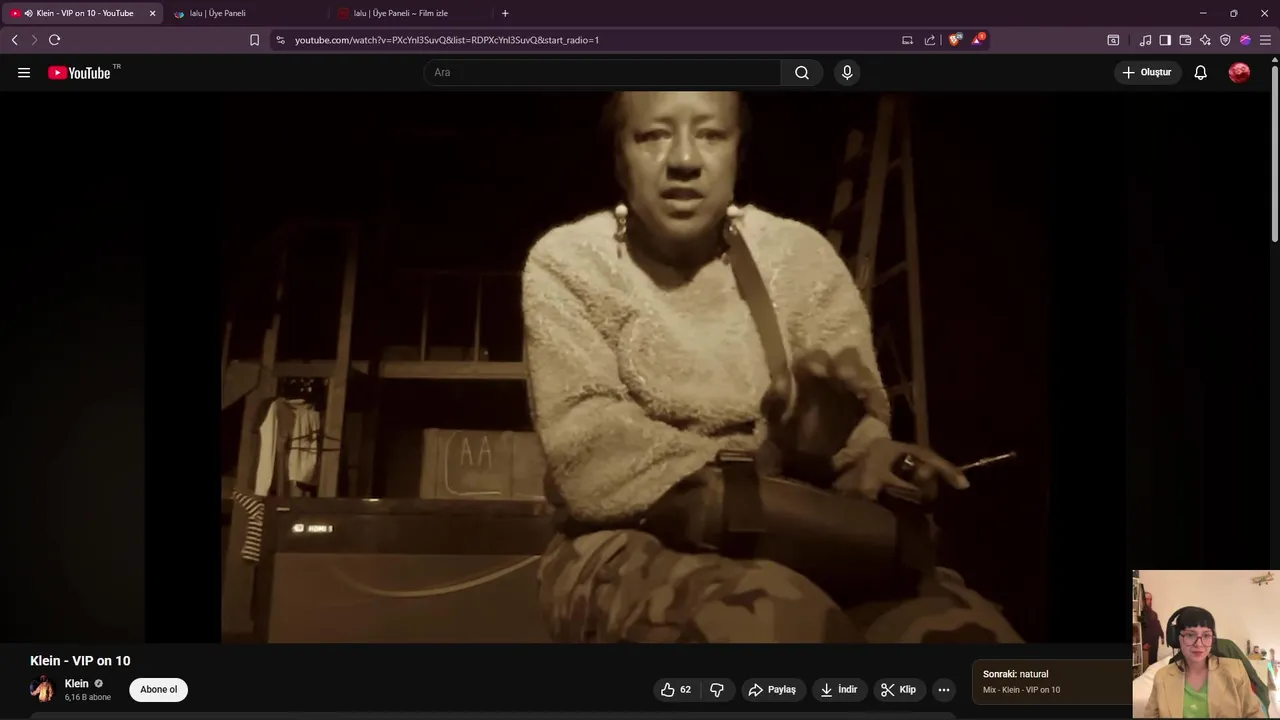
Task: Go forward with the browser forward arrow
Action: 33,40
